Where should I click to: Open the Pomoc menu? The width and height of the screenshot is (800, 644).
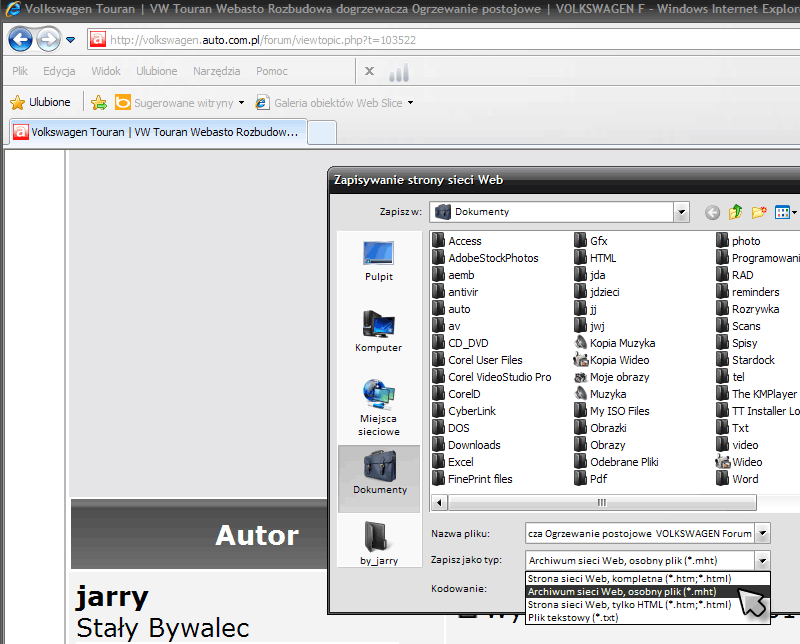272,71
